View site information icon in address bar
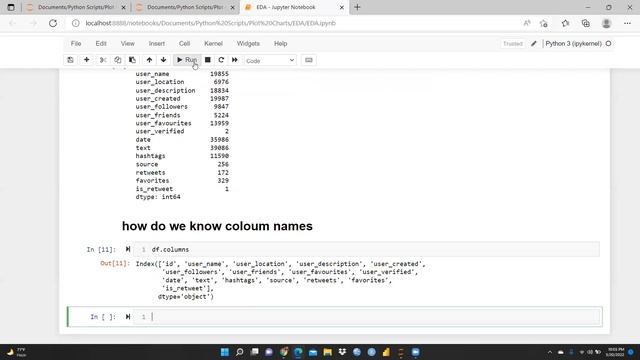 click(76, 23)
